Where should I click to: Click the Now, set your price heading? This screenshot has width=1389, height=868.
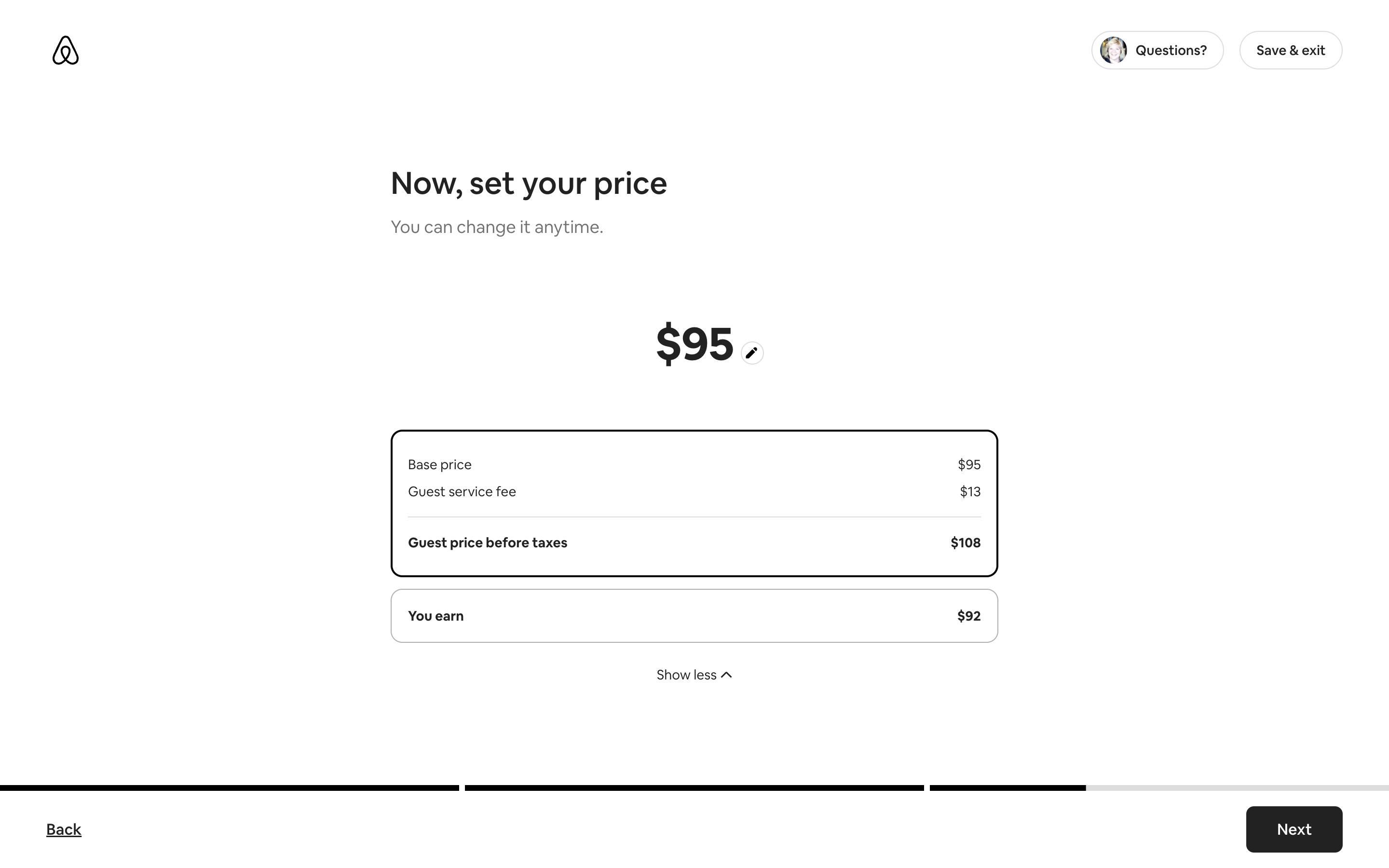[529, 184]
